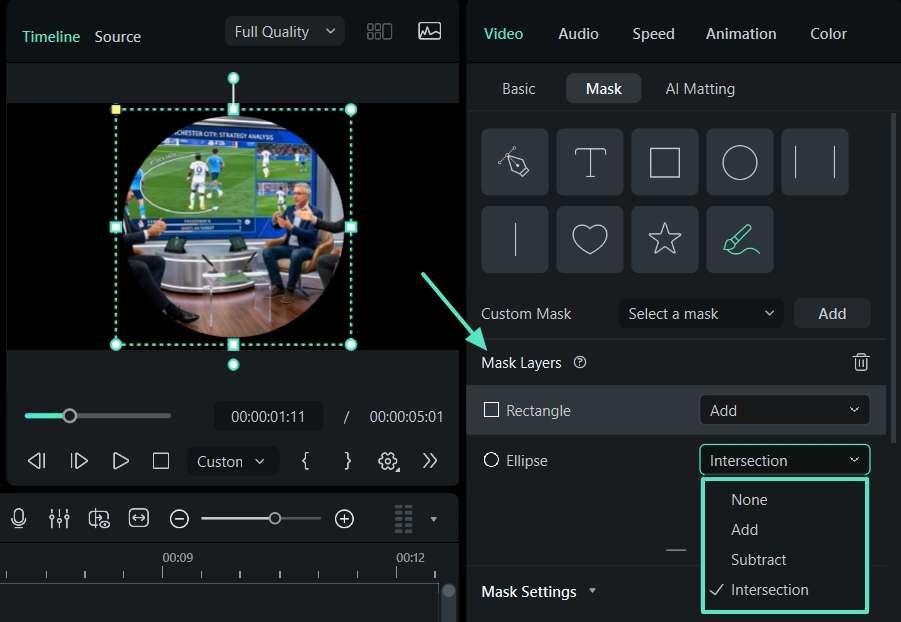
Task: Open track layout options arrow
Action: [x=434, y=519]
